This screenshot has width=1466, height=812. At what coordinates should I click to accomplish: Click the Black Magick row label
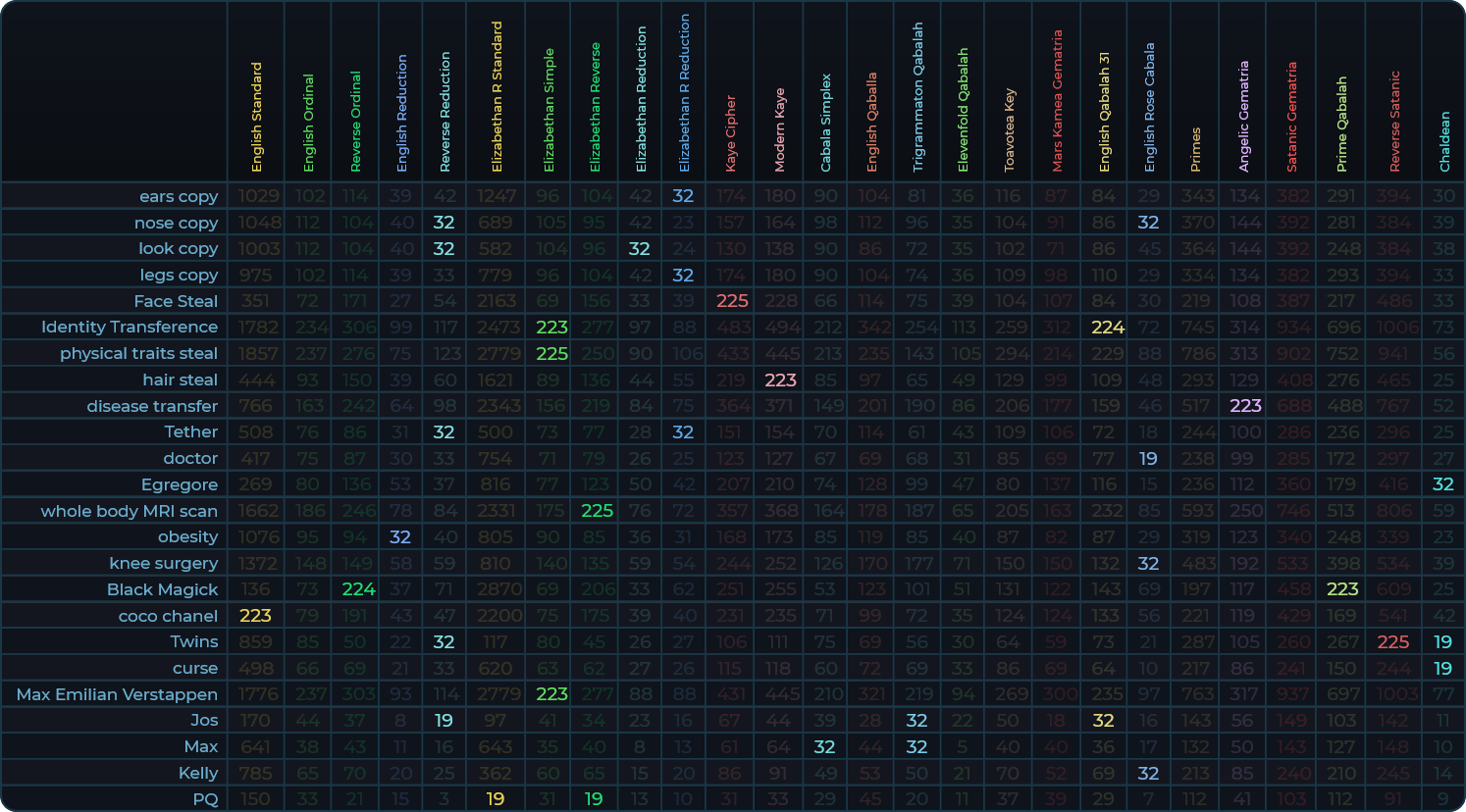coord(162,589)
